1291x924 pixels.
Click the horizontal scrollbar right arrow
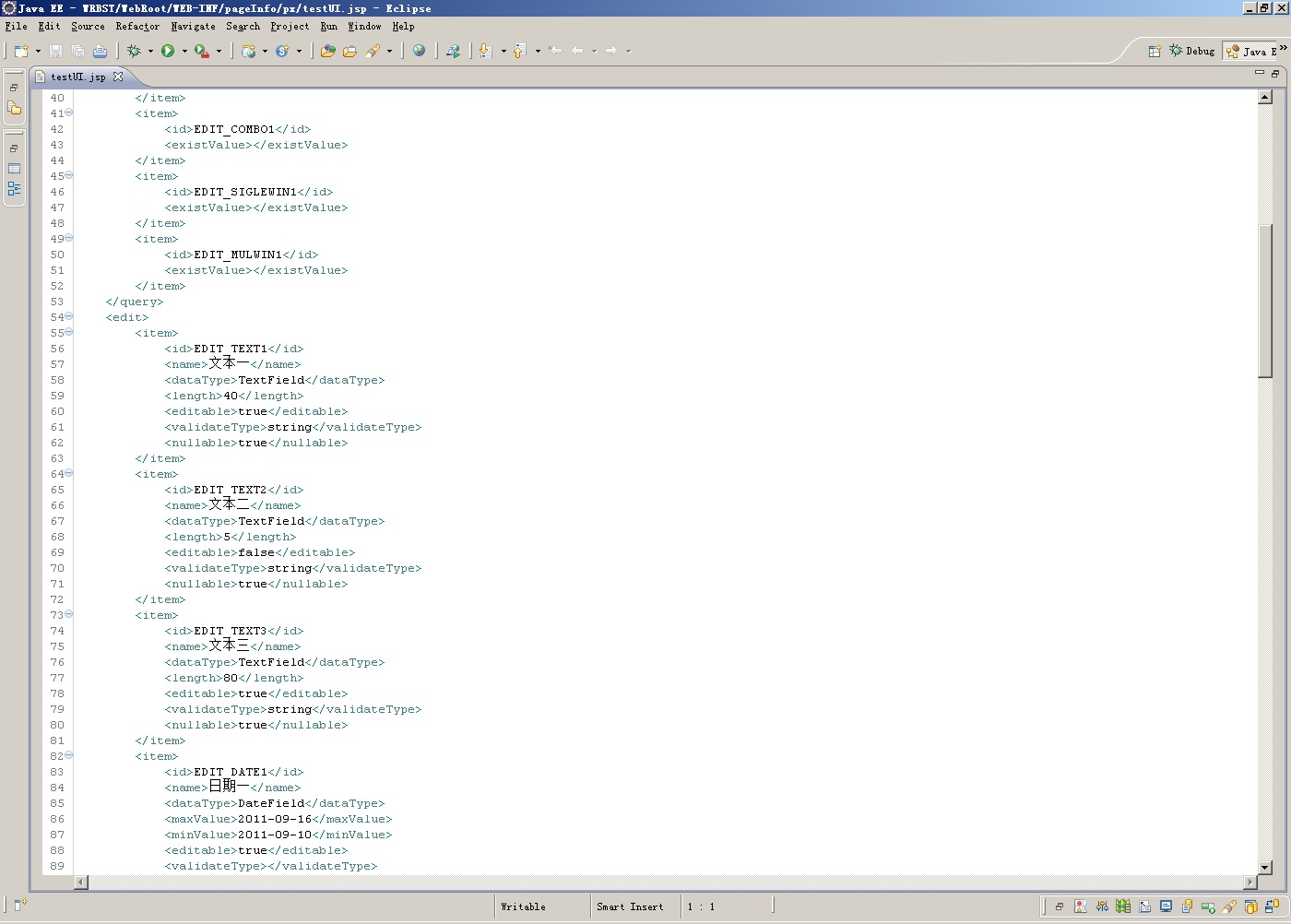click(x=1250, y=883)
